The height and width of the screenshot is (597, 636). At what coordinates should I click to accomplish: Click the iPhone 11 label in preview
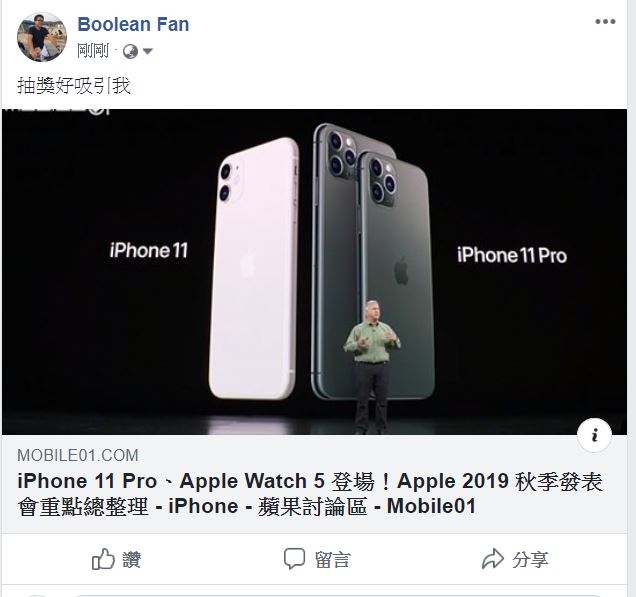148,250
